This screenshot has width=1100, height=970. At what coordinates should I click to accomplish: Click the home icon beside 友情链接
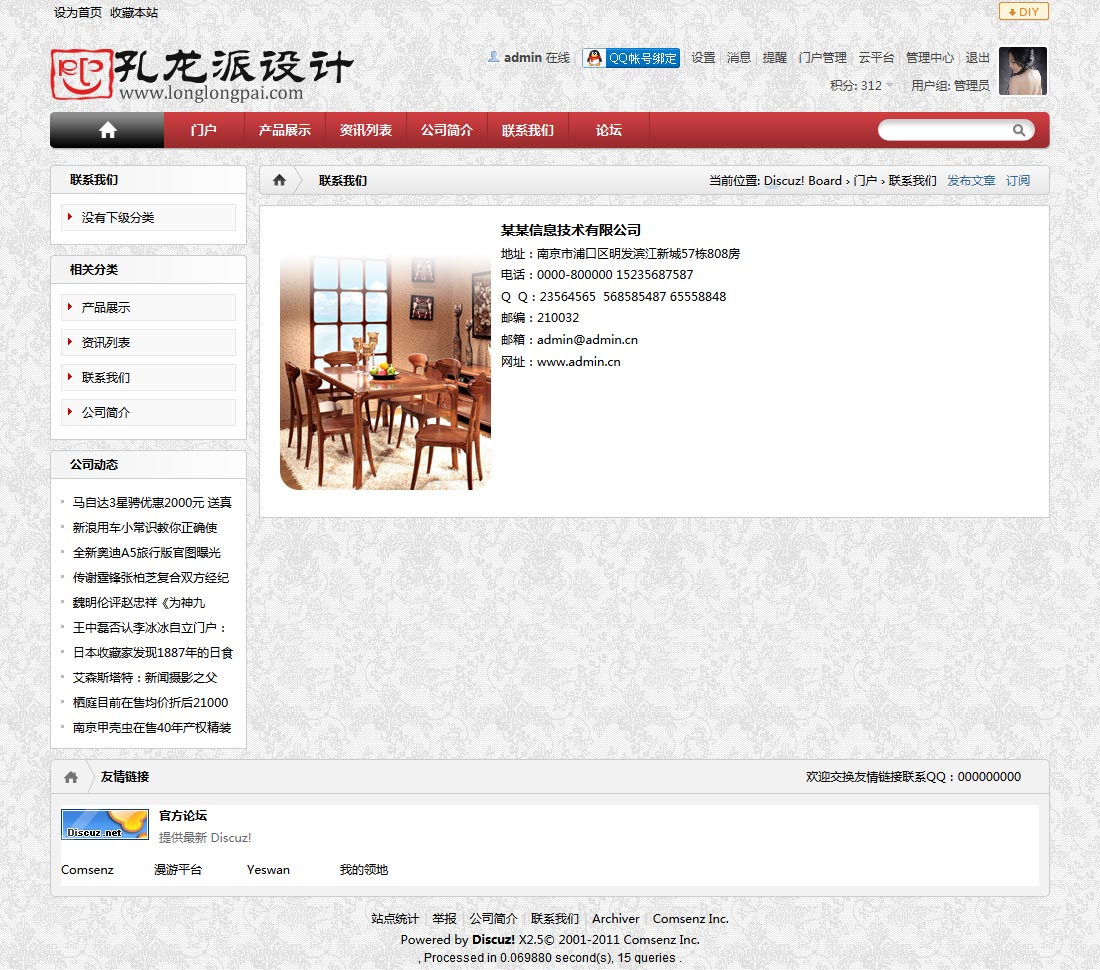(71, 776)
